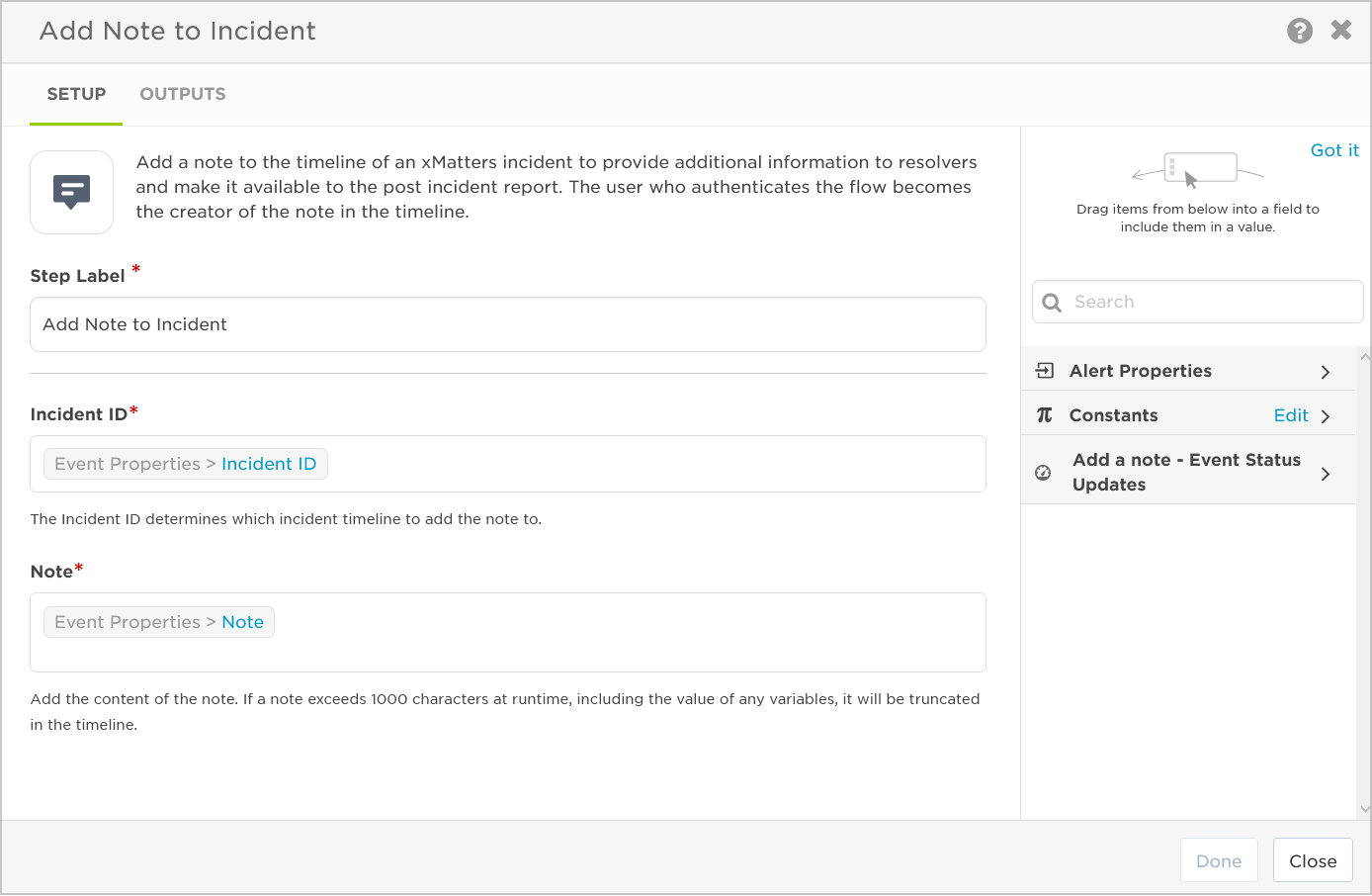Click the Incident ID help description text
1372x896 pixels.
click(x=286, y=519)
